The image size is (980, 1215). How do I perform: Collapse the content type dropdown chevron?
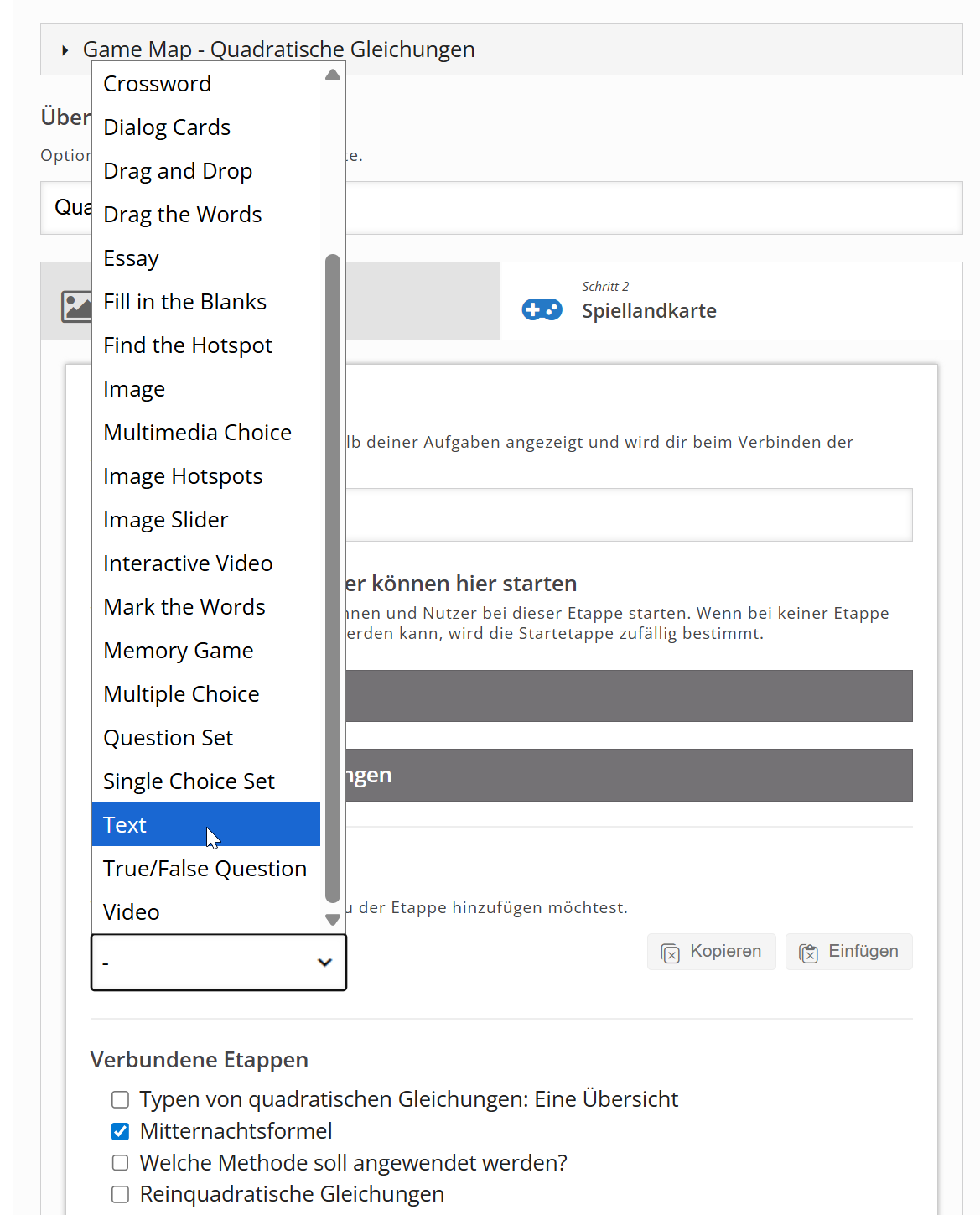pos(324,963)
